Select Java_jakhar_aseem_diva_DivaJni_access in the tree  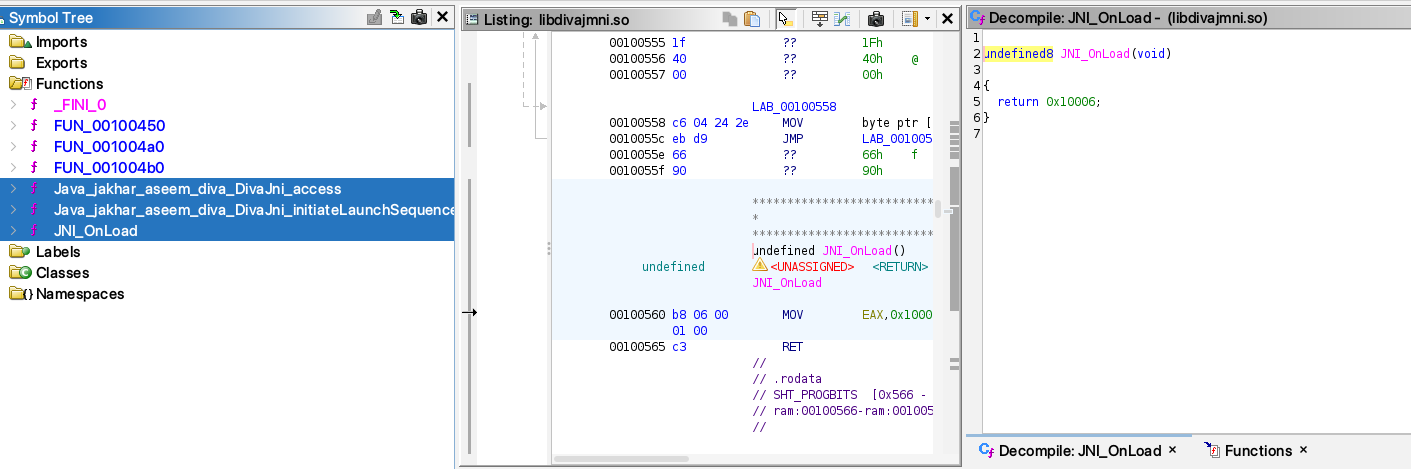(197, 189)
